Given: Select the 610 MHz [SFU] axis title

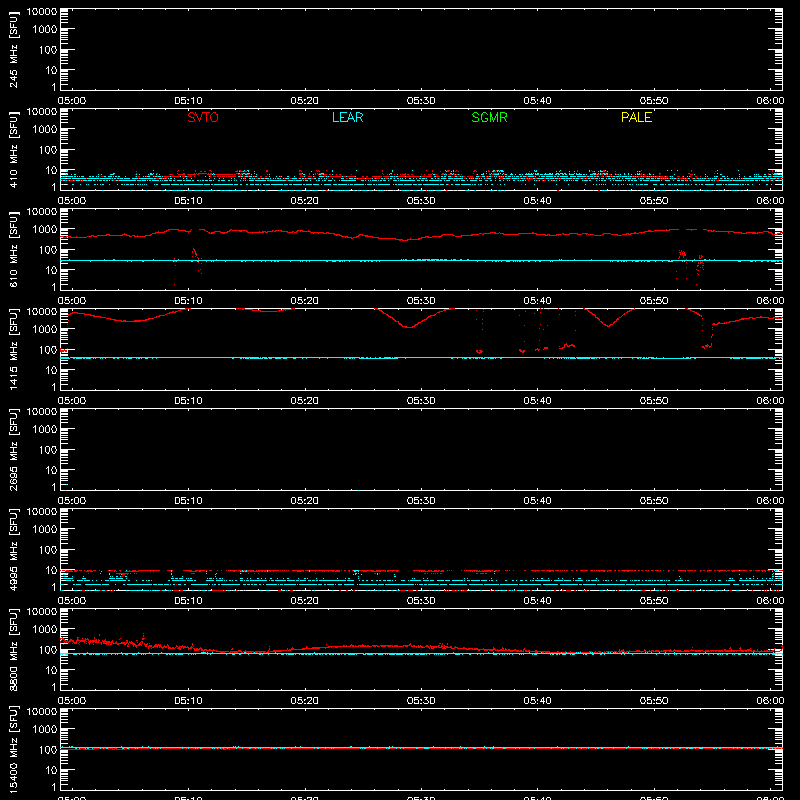Looking at the screenshot, I should click(x=13, y=249).
